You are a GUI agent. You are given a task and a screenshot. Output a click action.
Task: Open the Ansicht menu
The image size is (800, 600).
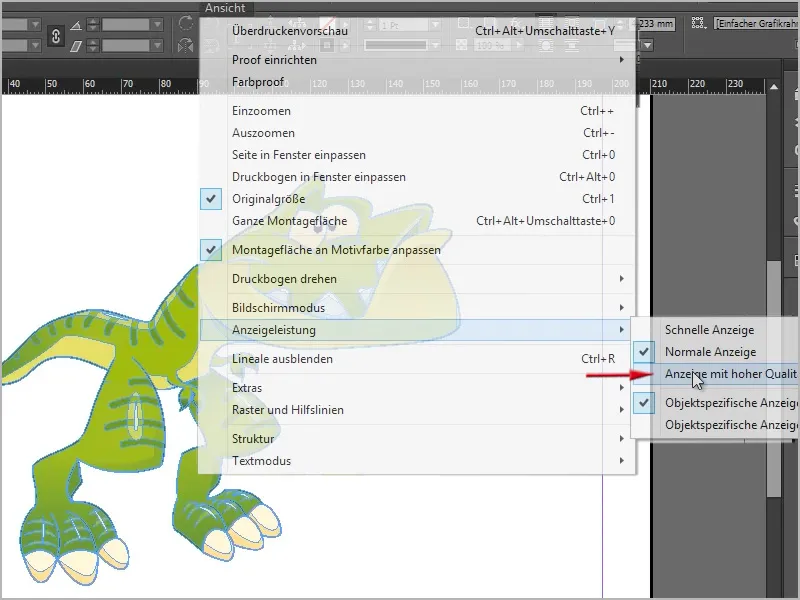pyautogui.click(x=225, y=8)
